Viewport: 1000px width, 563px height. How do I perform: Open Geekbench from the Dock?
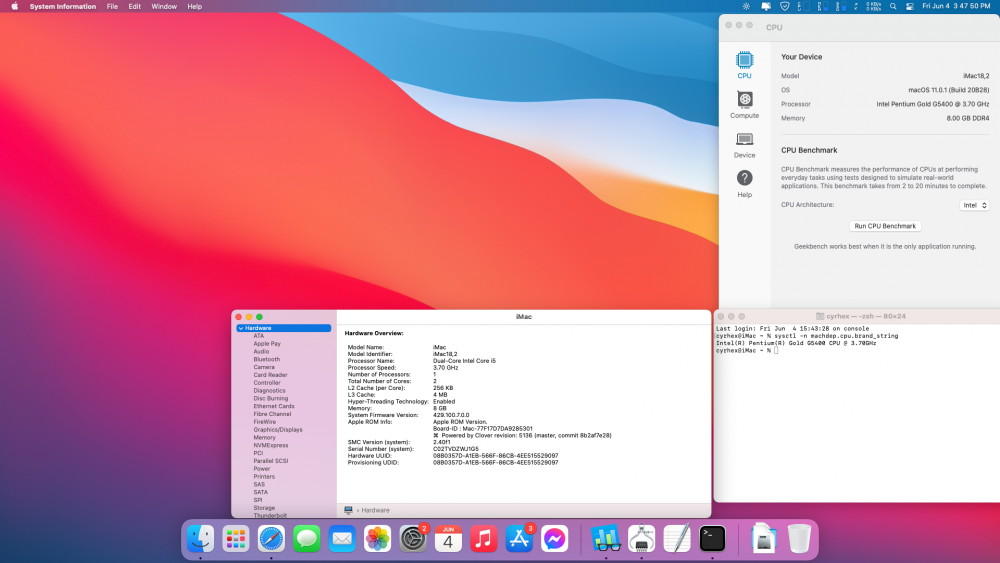tap(605, 539)
